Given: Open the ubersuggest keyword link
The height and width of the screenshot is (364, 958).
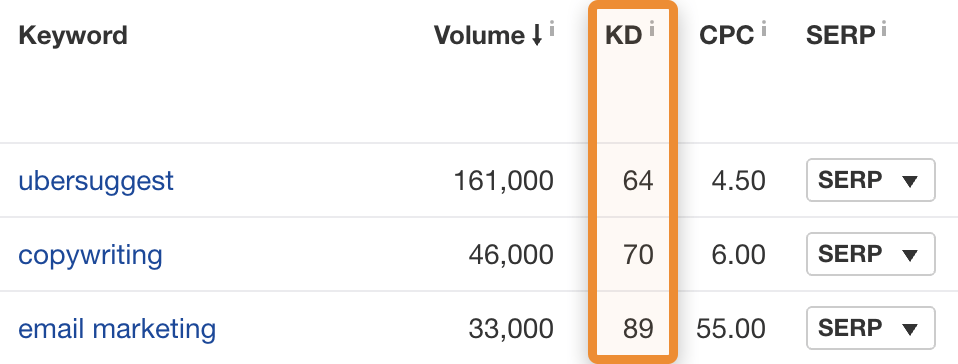Looking at the screenshot, I should click(96, 181).
